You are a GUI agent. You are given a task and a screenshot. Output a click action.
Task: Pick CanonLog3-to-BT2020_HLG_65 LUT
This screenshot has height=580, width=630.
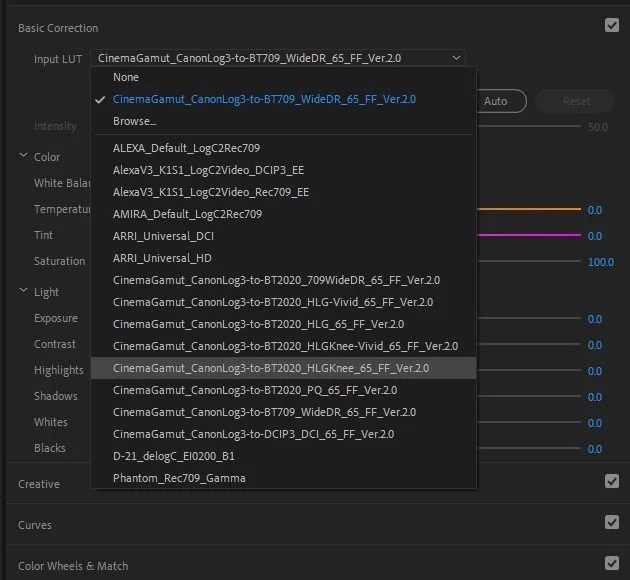click(x=284, y=324)
